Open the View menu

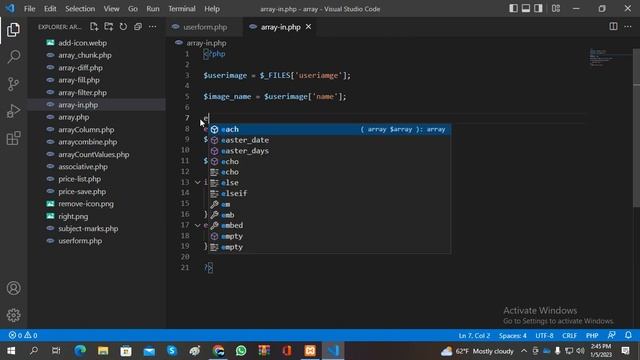pyautogui.click(x=111, y=9)
